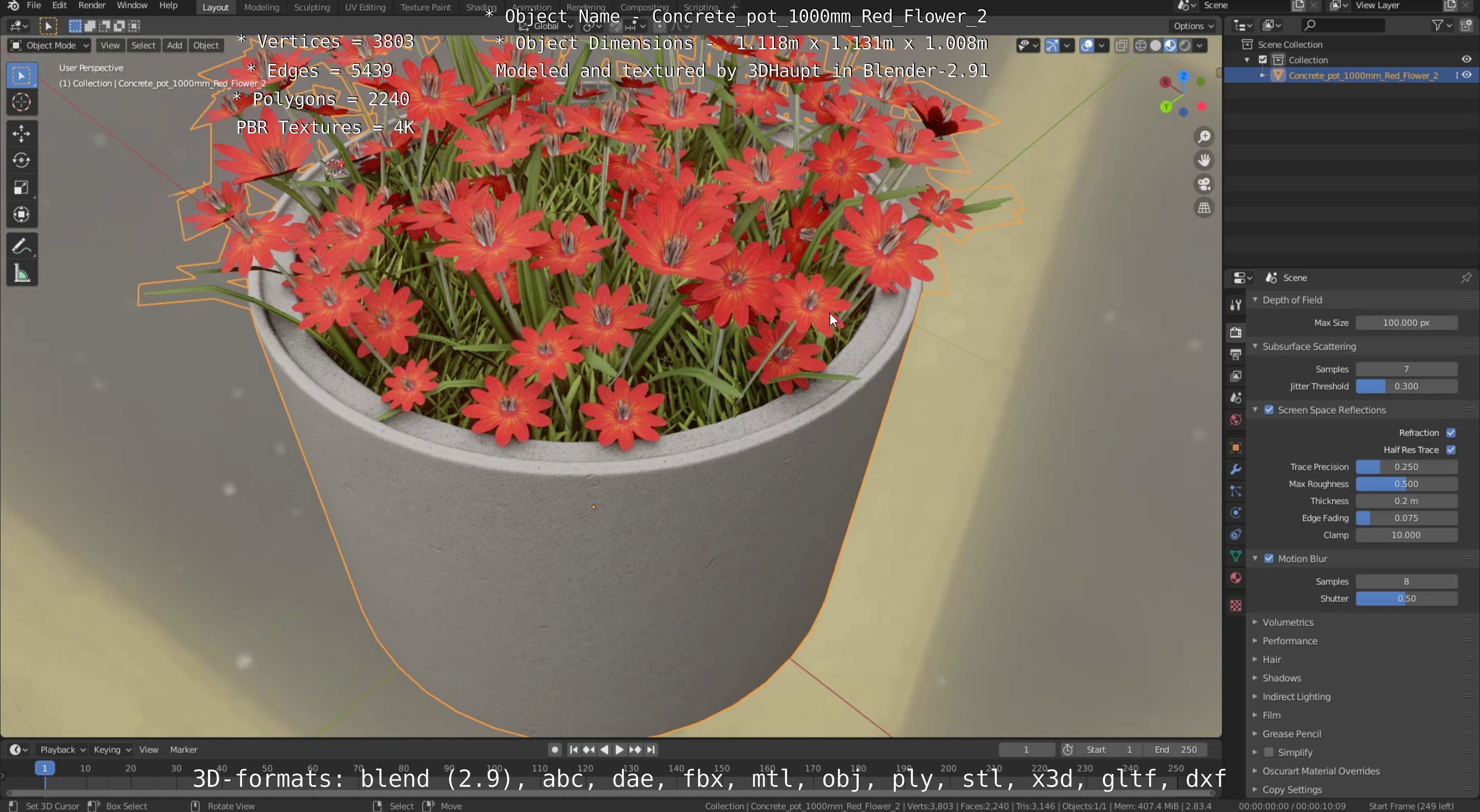
Task: Select the Annotate tool
Action: point(22,247)
